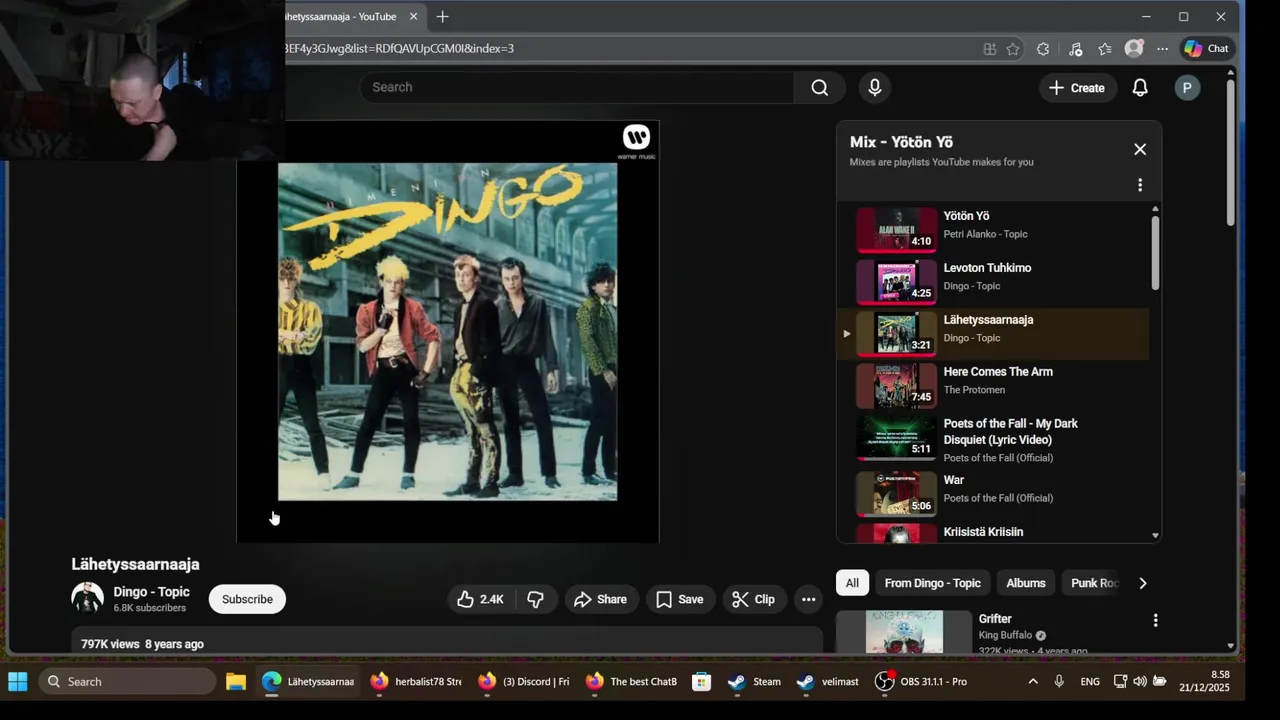Open the Edge profile avatar
The width and height of the screenshot is (1280, 720).
point(1134,48)
